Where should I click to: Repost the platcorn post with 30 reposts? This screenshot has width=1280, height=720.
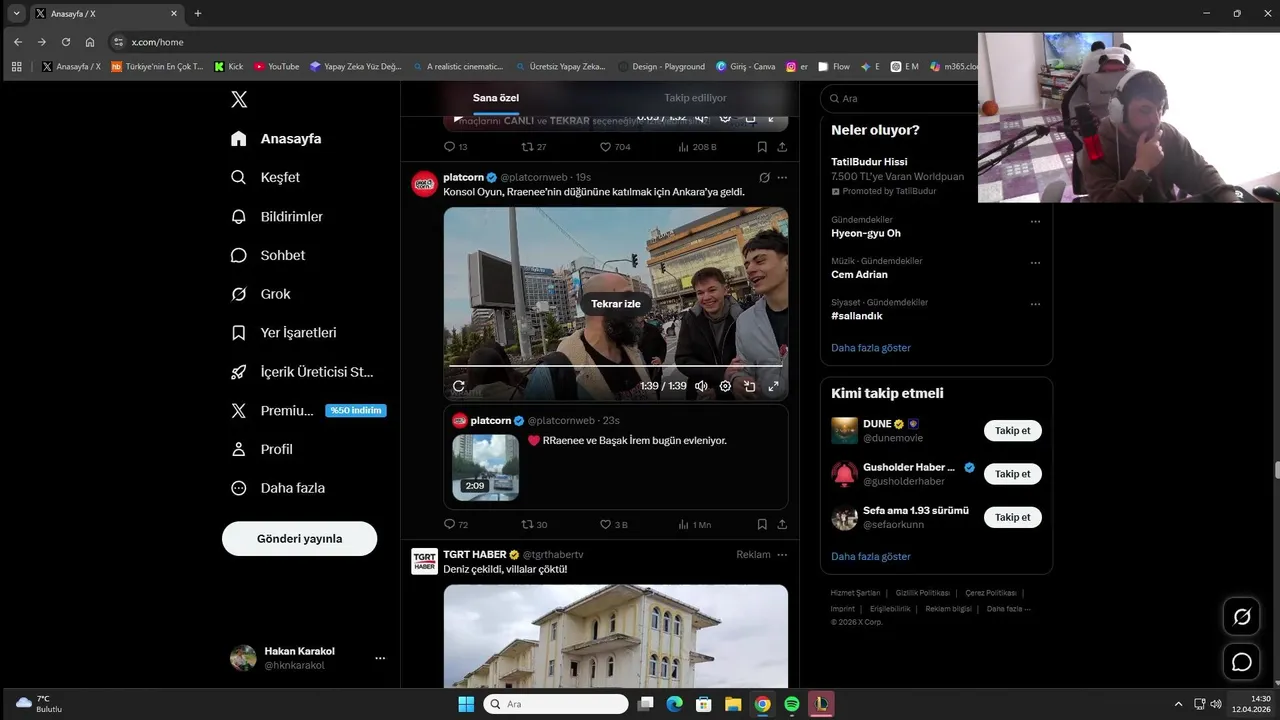pyautogui.click(x=534, y=524)
